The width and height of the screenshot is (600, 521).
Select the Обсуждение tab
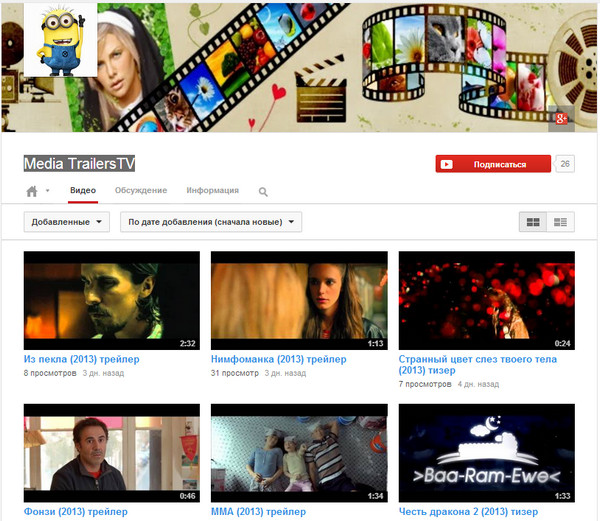pos(141,190)
